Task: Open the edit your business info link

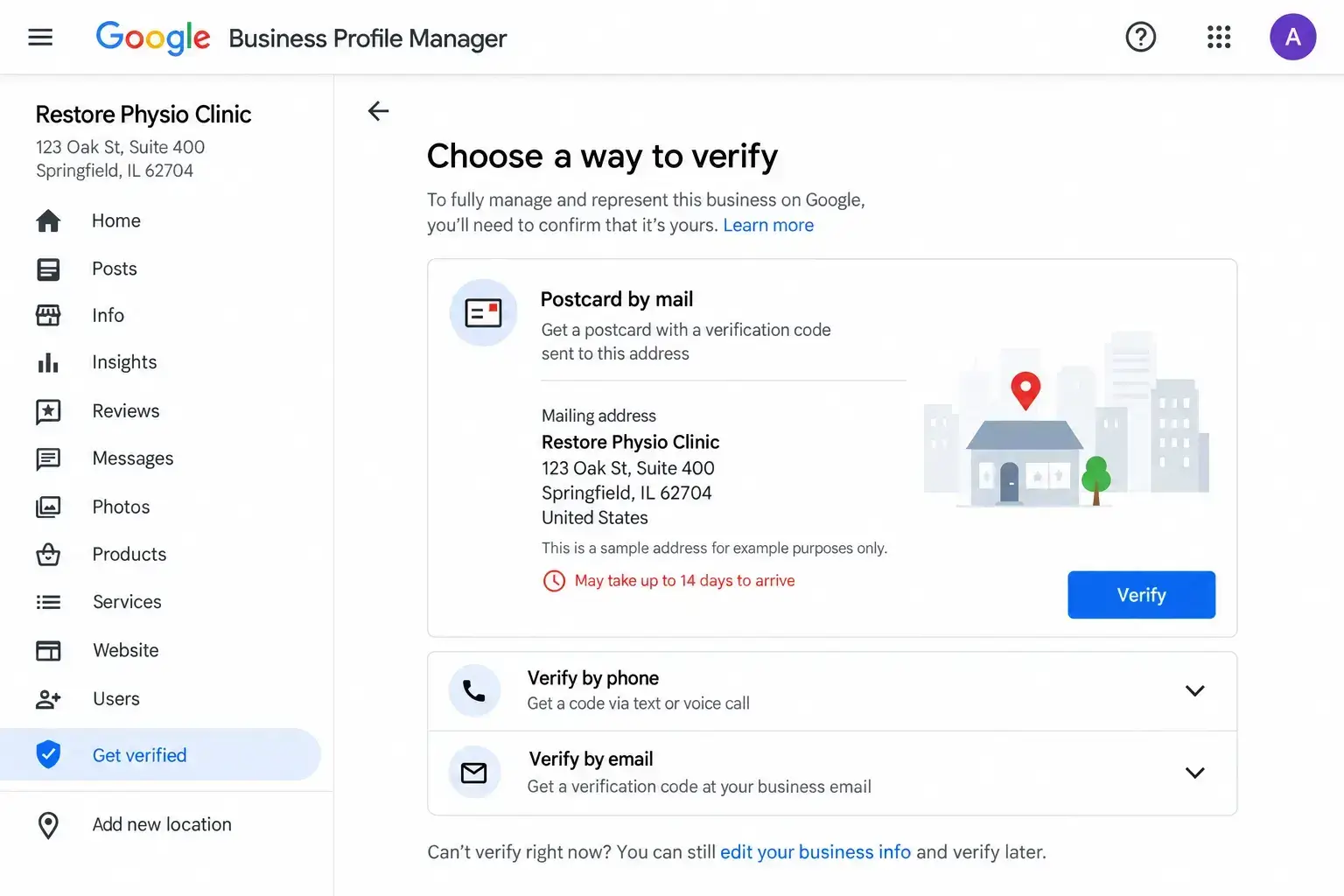Action: click(x=815, y=852)
